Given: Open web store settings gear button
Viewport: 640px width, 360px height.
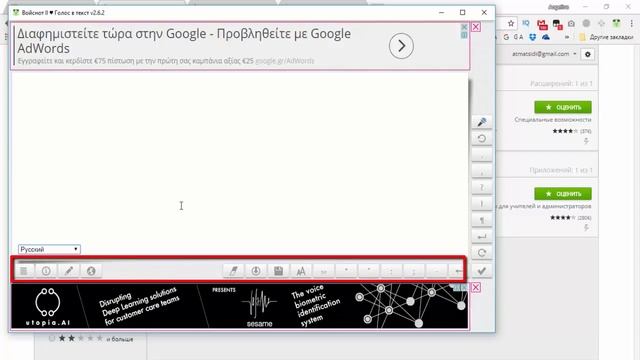Looking at the screenshot, I should [x=588, y=54].
